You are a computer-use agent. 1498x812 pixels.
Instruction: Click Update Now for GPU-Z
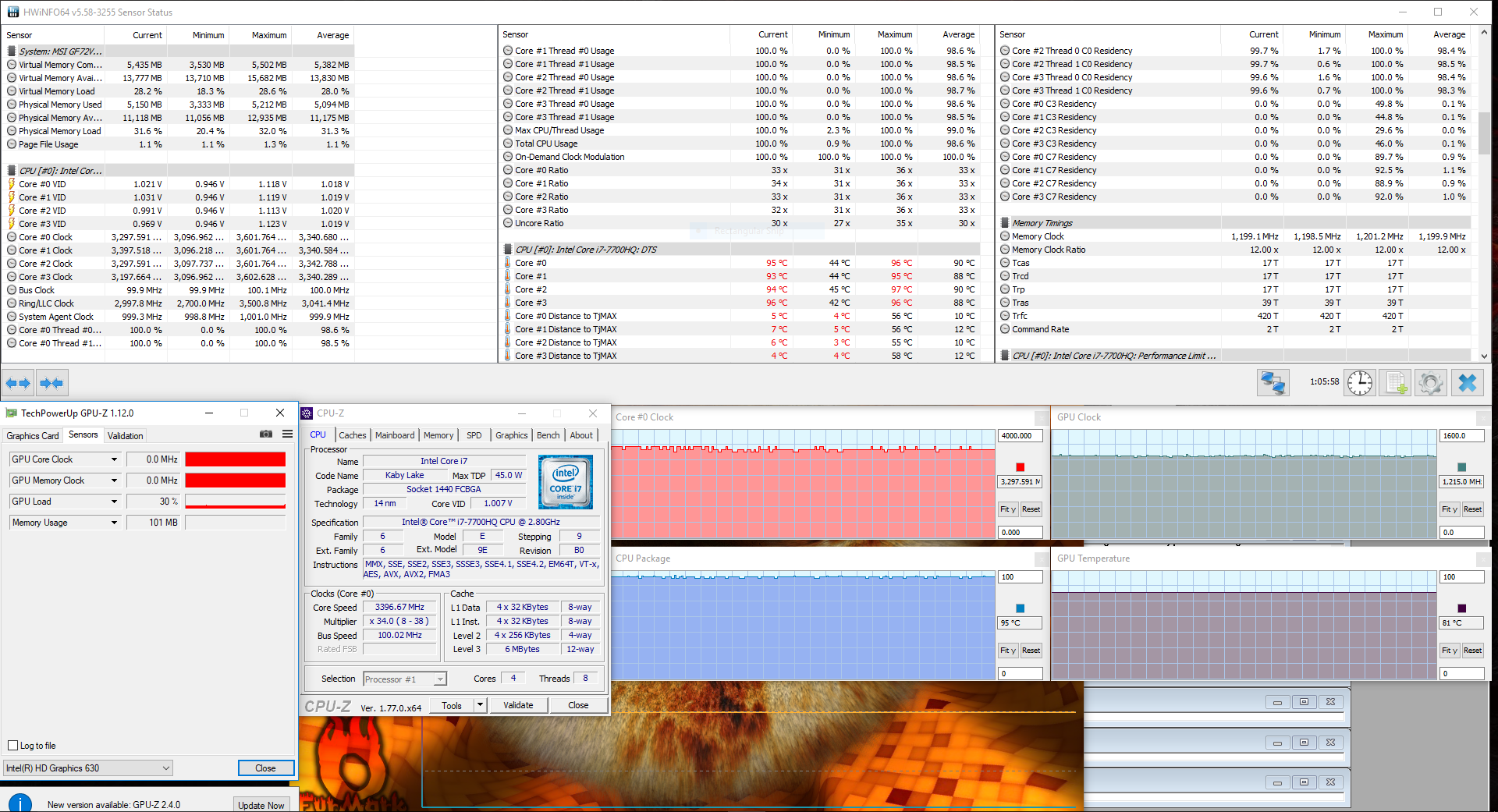[261, 805]
